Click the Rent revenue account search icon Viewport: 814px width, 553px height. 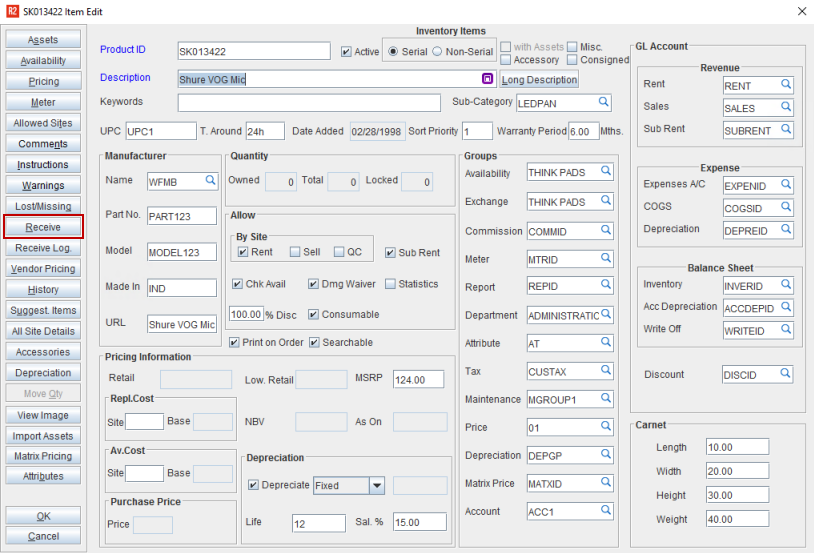click(786, 85)
